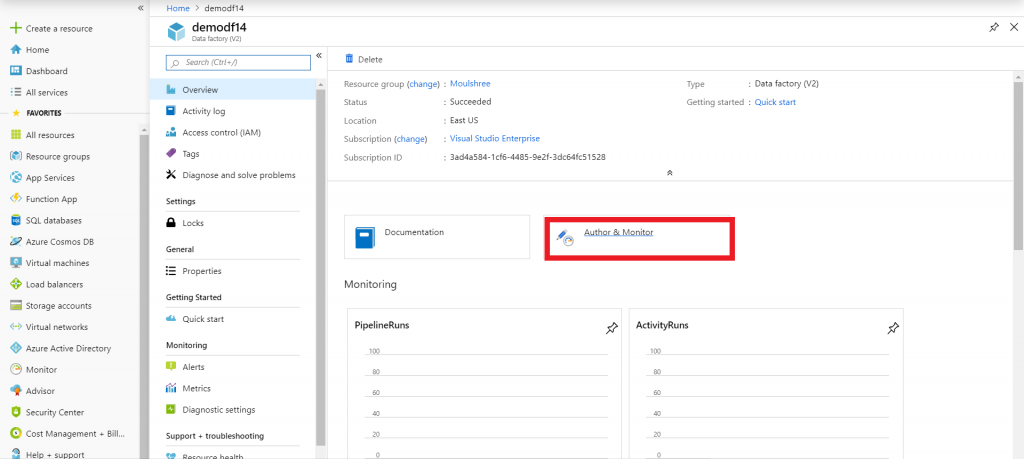Open SQL databases icon

16,221
